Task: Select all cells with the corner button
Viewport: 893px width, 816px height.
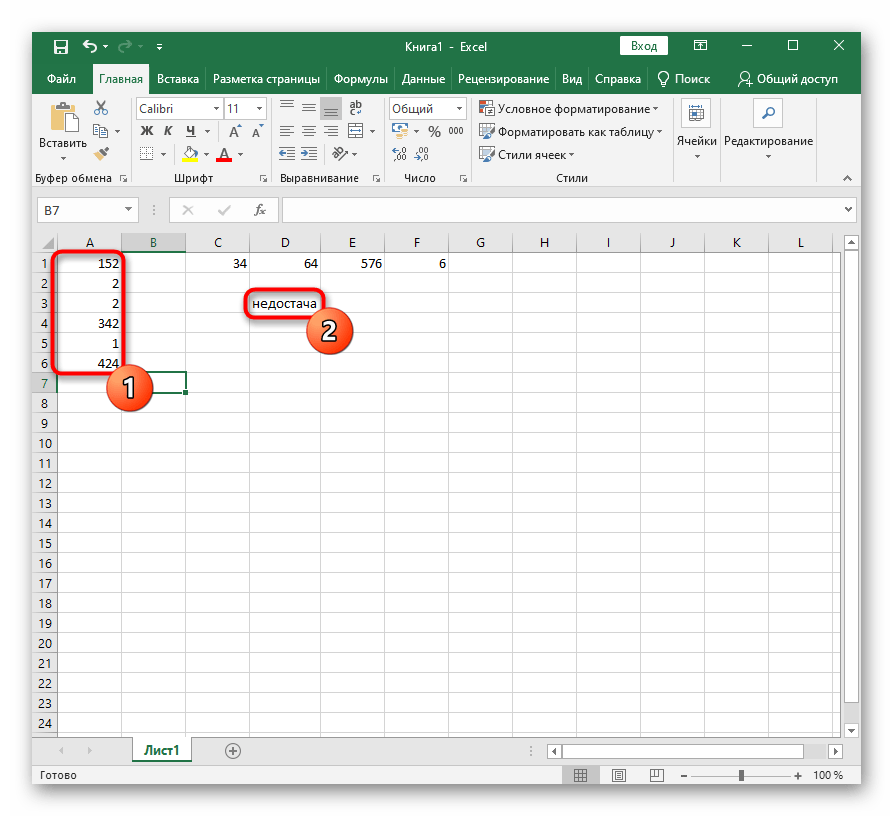Action: pyautogui.click(x=47, y=244)
